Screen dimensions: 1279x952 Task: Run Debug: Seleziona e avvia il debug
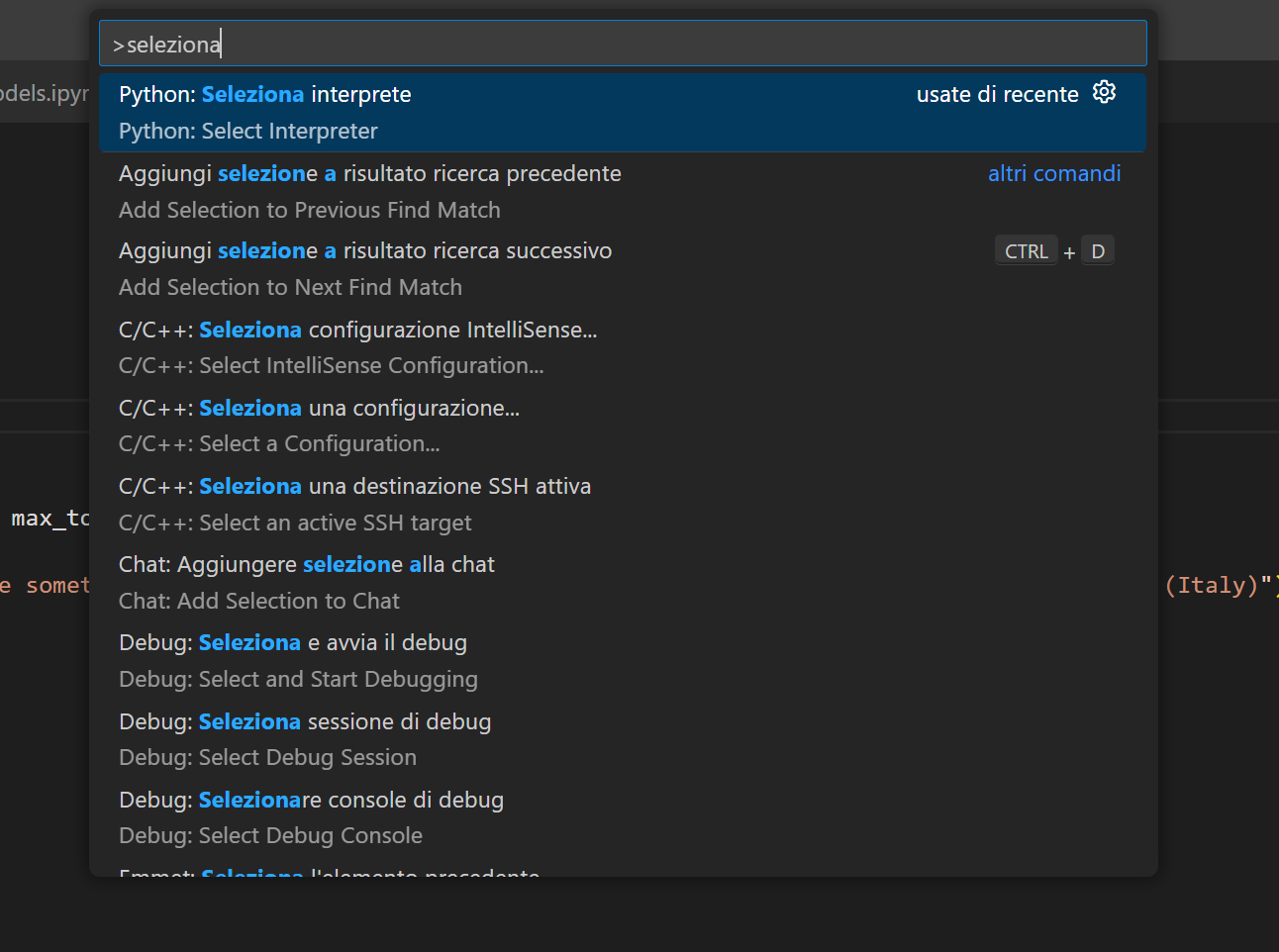tap(623, 660)
